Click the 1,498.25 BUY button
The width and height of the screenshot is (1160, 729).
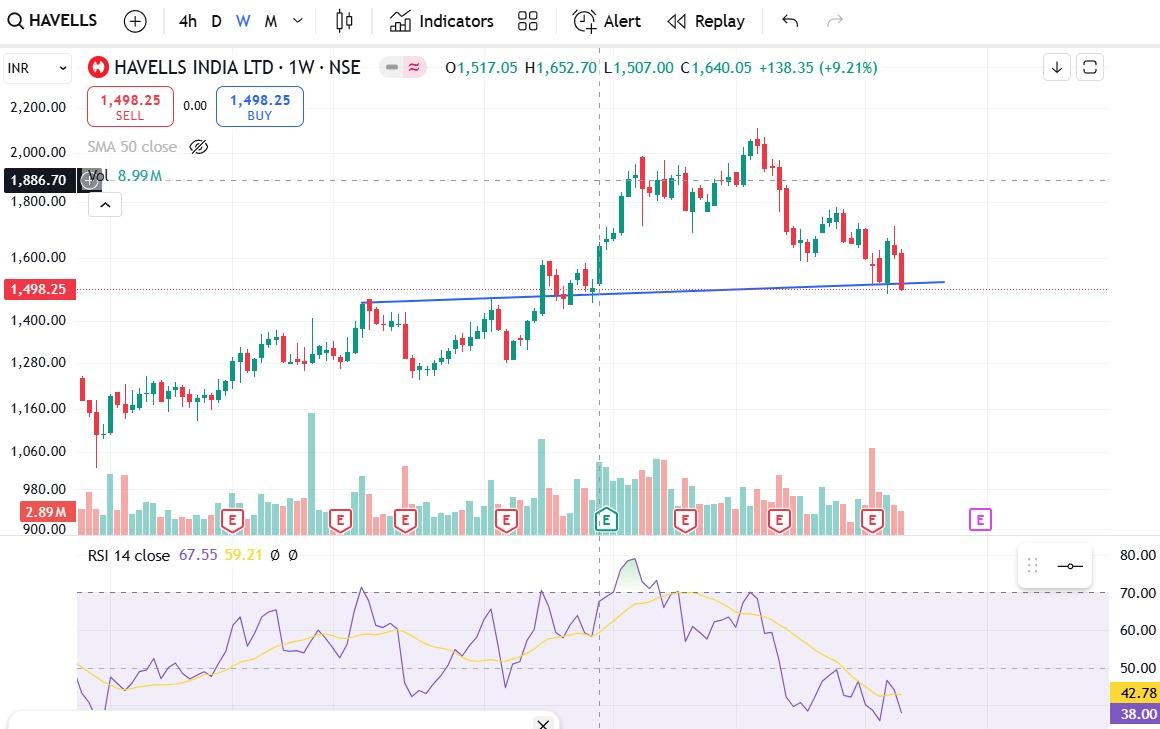(x=260, y=107)
